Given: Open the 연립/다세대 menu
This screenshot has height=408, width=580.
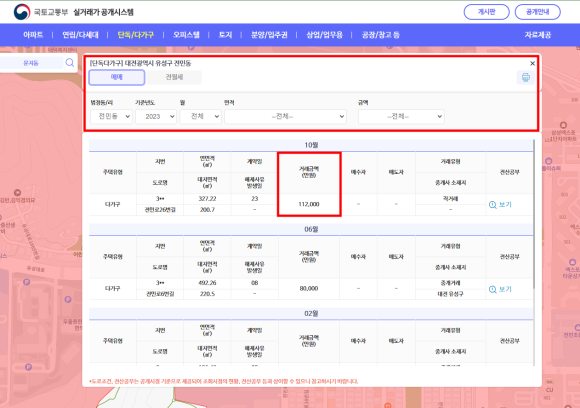Looking at the screenshot, I should point(80,35).
